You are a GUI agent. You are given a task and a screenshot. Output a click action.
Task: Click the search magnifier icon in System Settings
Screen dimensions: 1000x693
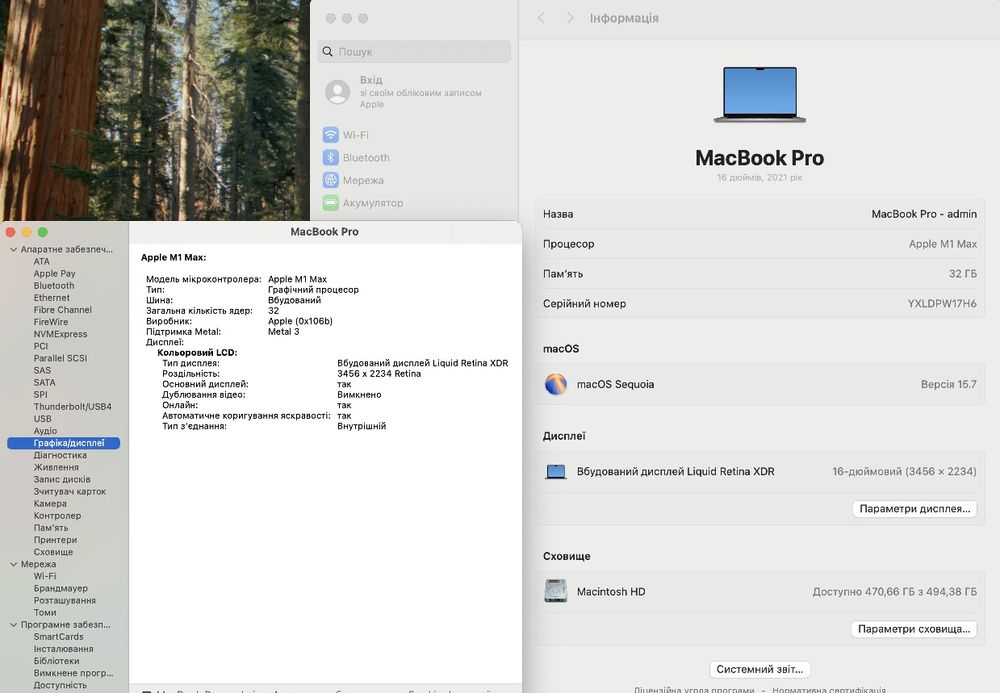tap(328, 52)
